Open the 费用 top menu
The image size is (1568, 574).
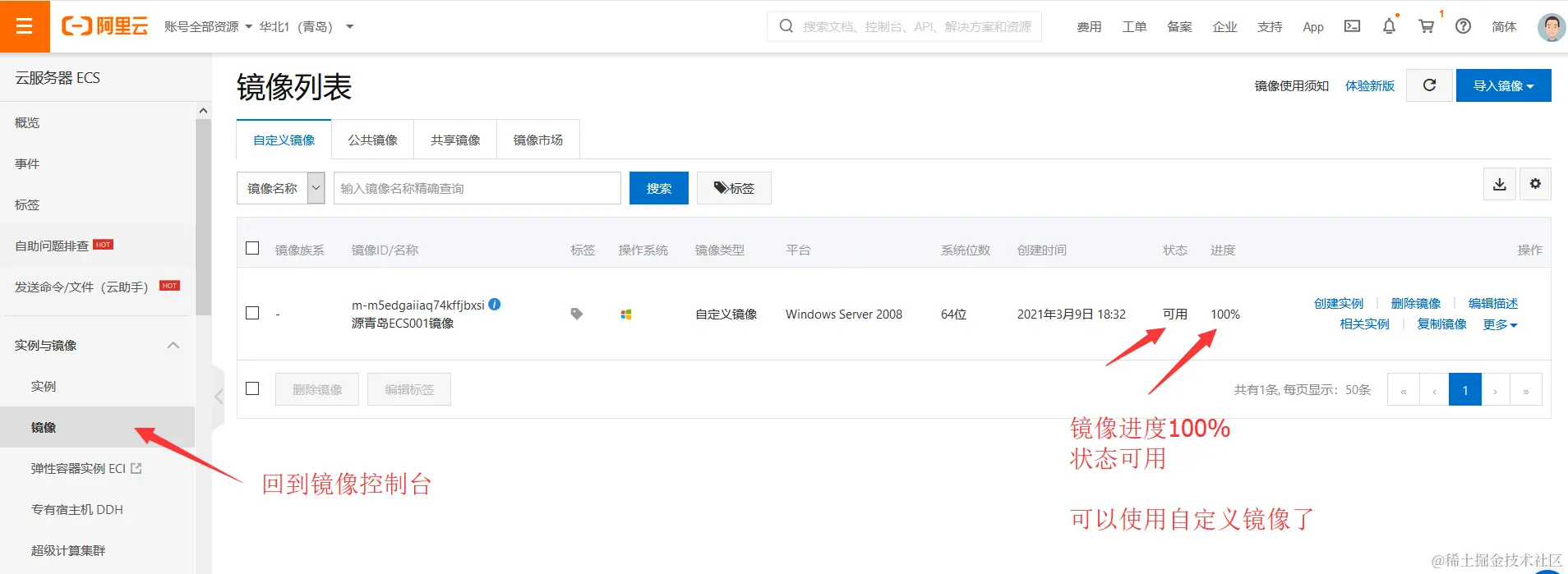pyautogui.click(x=1089, y=26)
